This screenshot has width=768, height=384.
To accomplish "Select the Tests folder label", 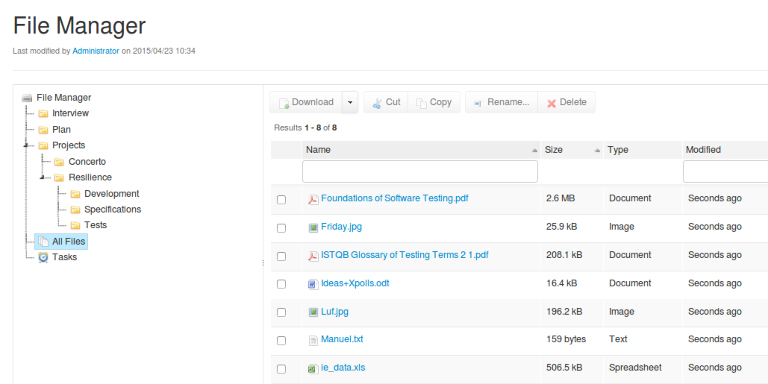I will [x=96, y=225].
